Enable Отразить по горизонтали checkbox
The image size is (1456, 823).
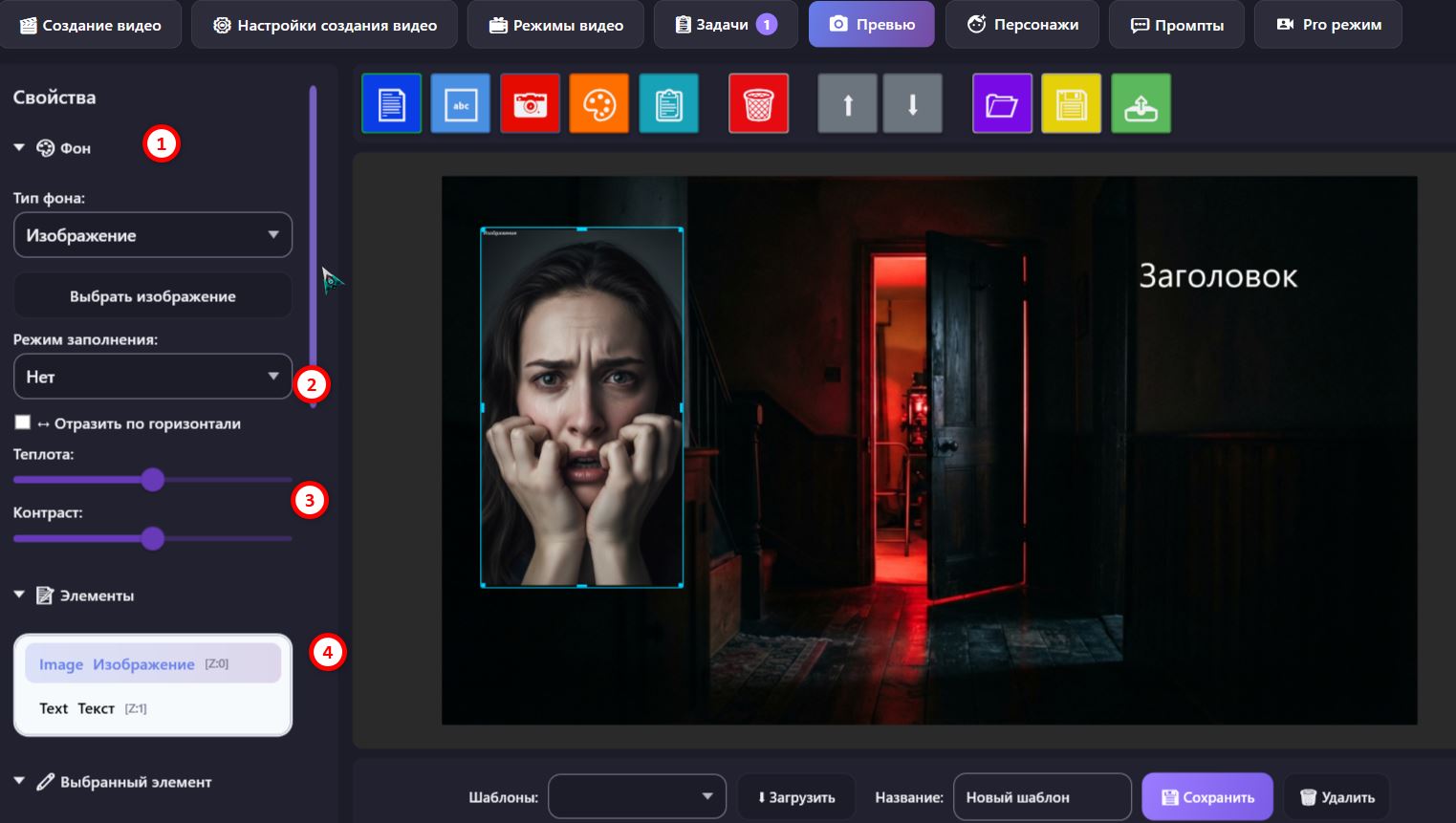23,422
